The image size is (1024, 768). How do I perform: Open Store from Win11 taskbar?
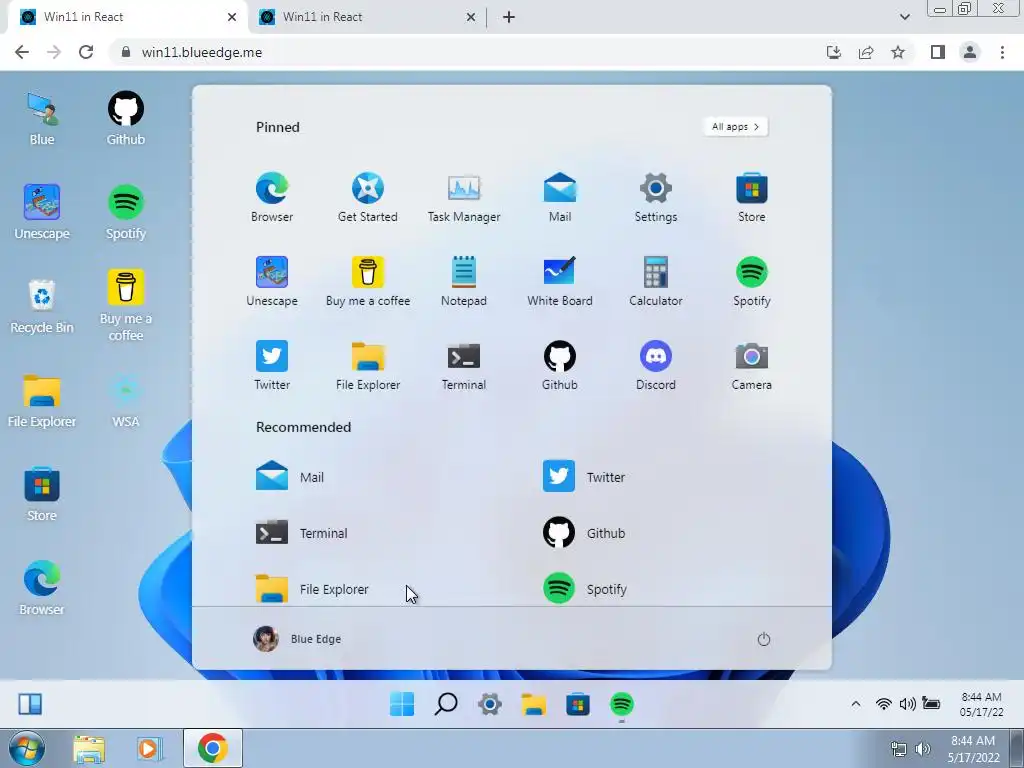[578, 704]
